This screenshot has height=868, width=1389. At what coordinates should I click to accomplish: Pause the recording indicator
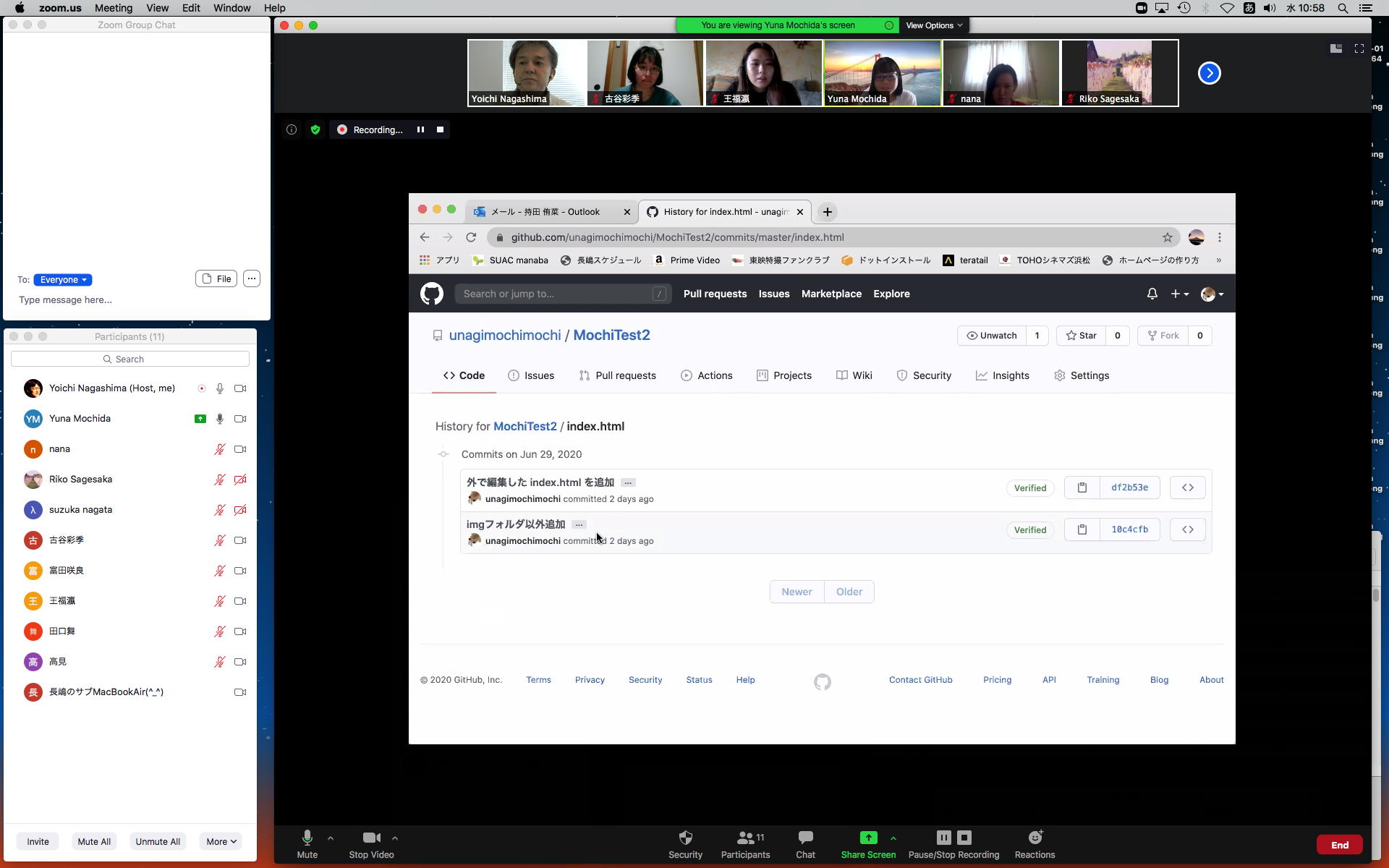420,129
